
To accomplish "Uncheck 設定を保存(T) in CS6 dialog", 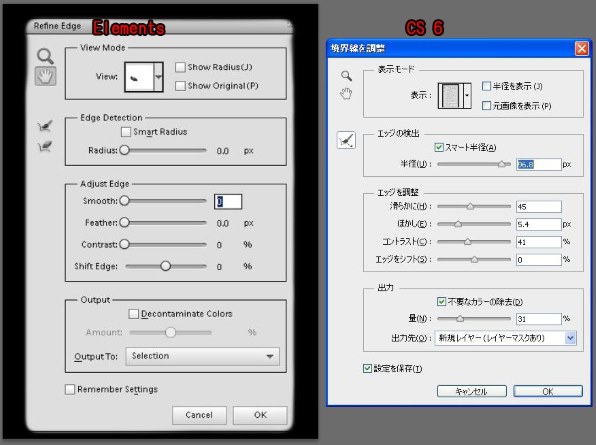I will point(367,369).
